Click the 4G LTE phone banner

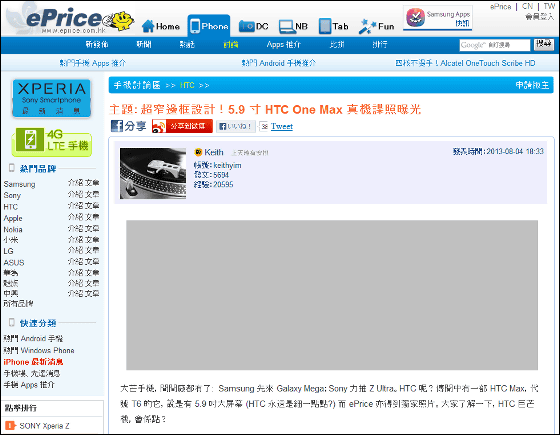pos(52,142)
